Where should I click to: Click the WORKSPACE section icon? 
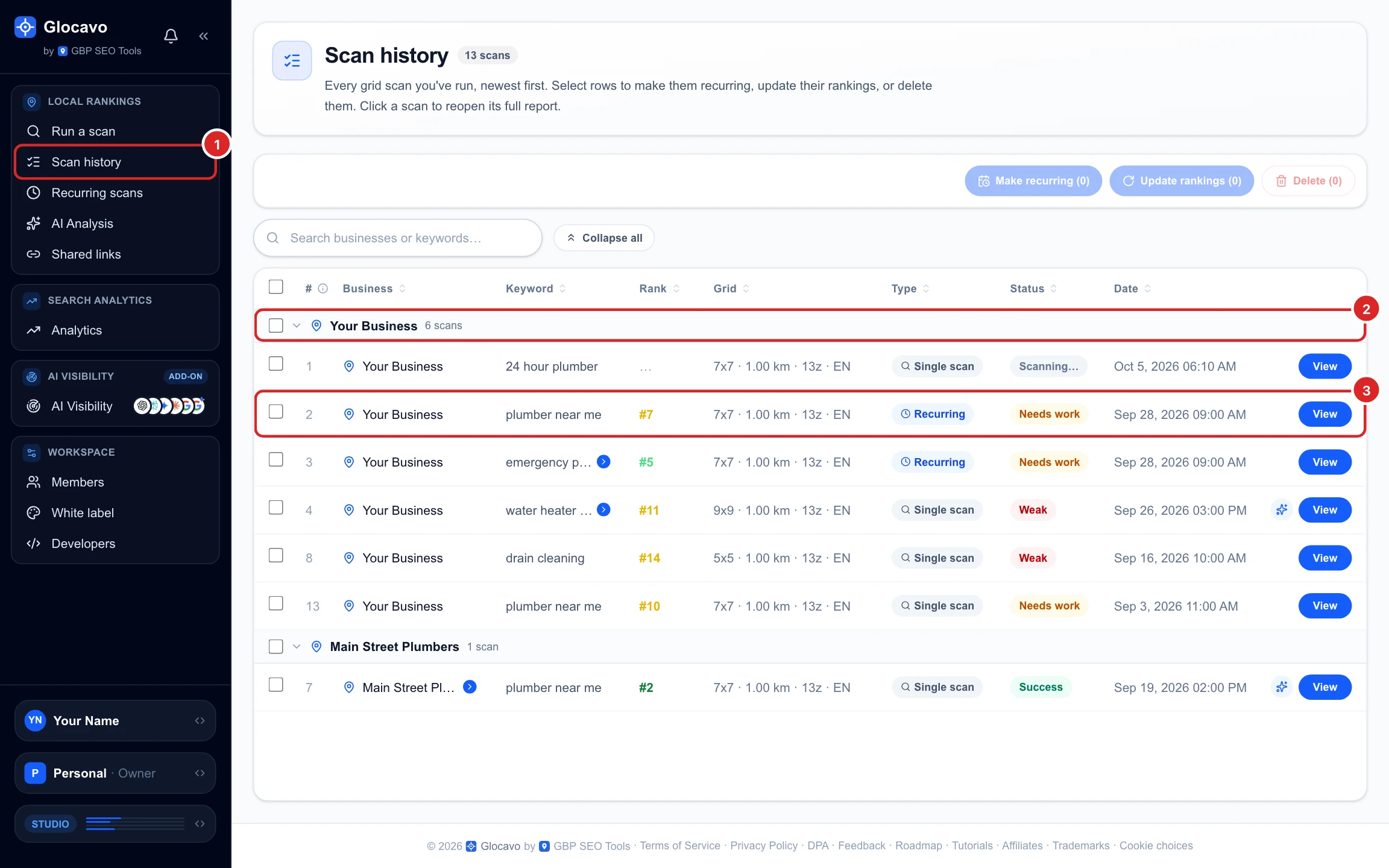[x=32, y=452]
